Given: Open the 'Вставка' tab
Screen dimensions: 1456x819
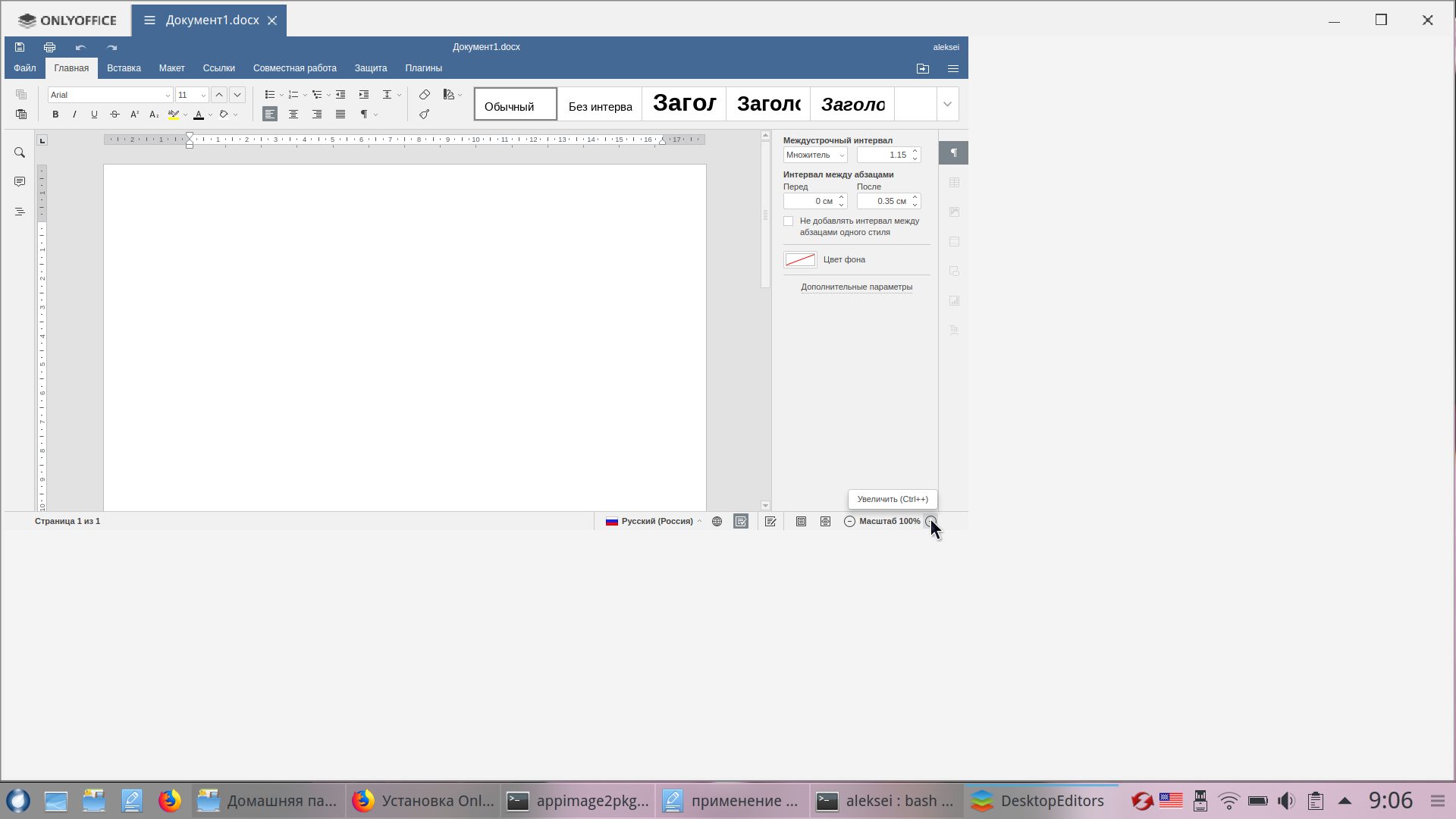Looking at the screenshot, I should tap(124, 68).
